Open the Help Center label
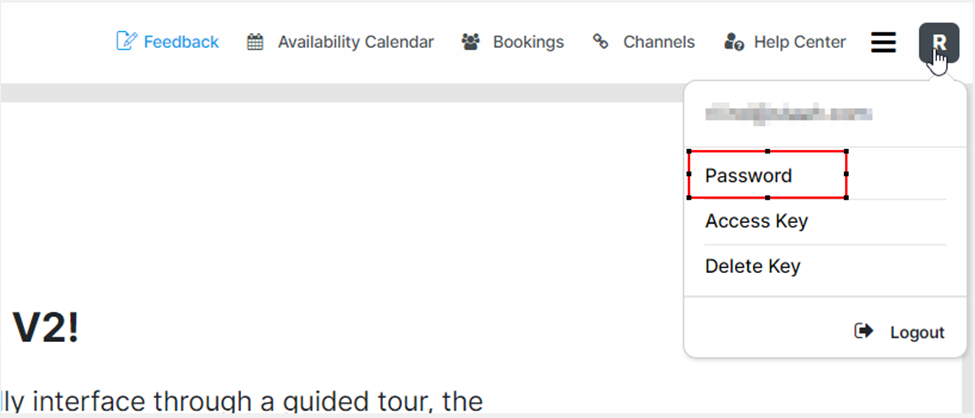 point(799,42)
